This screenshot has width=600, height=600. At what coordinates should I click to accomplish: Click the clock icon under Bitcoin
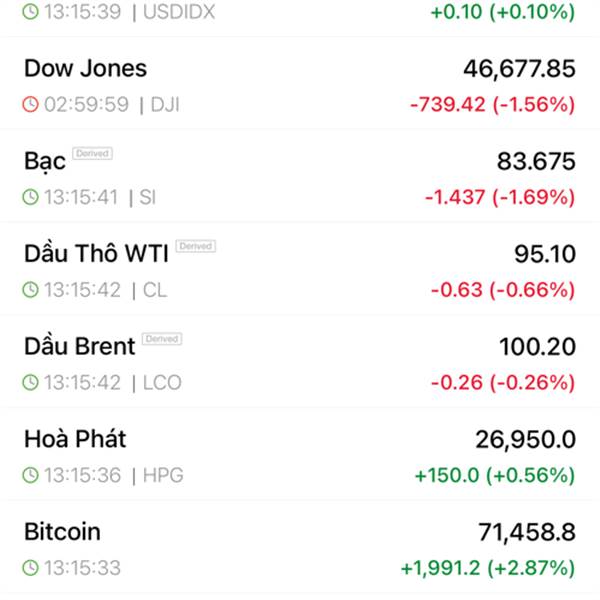point(30,567)
